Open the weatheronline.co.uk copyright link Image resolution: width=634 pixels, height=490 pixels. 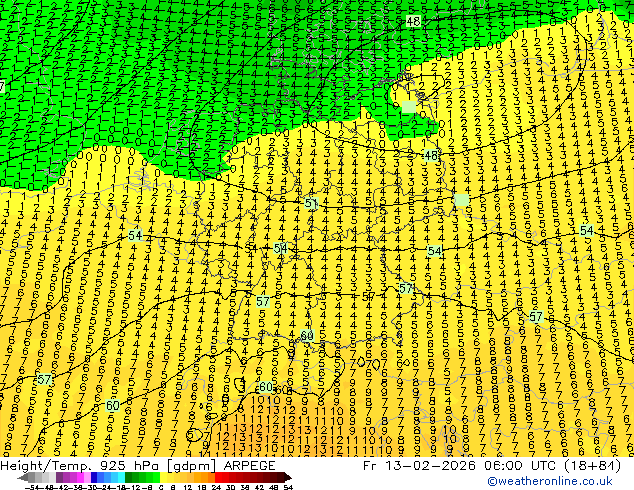[x=550, y=481]
